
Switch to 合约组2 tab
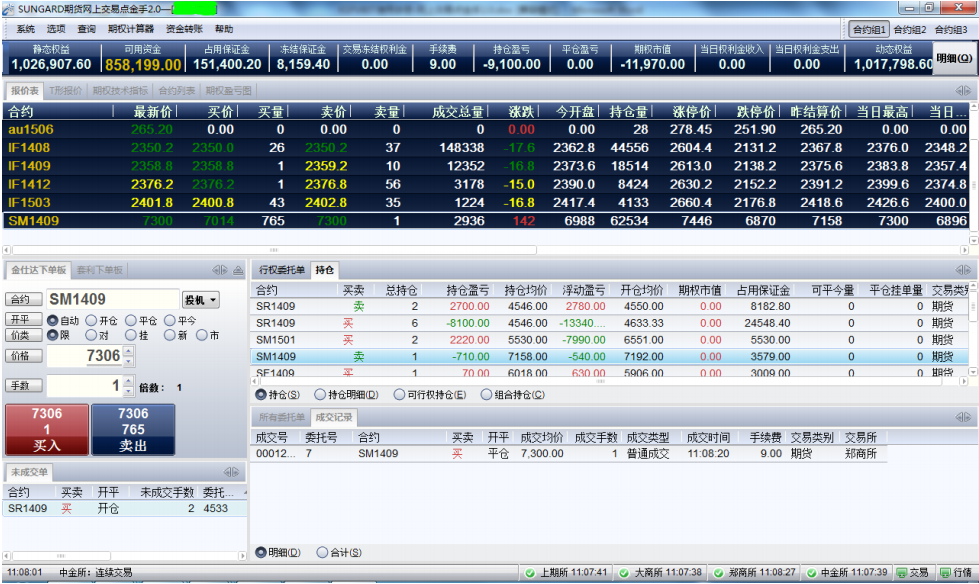click(910, 29)
